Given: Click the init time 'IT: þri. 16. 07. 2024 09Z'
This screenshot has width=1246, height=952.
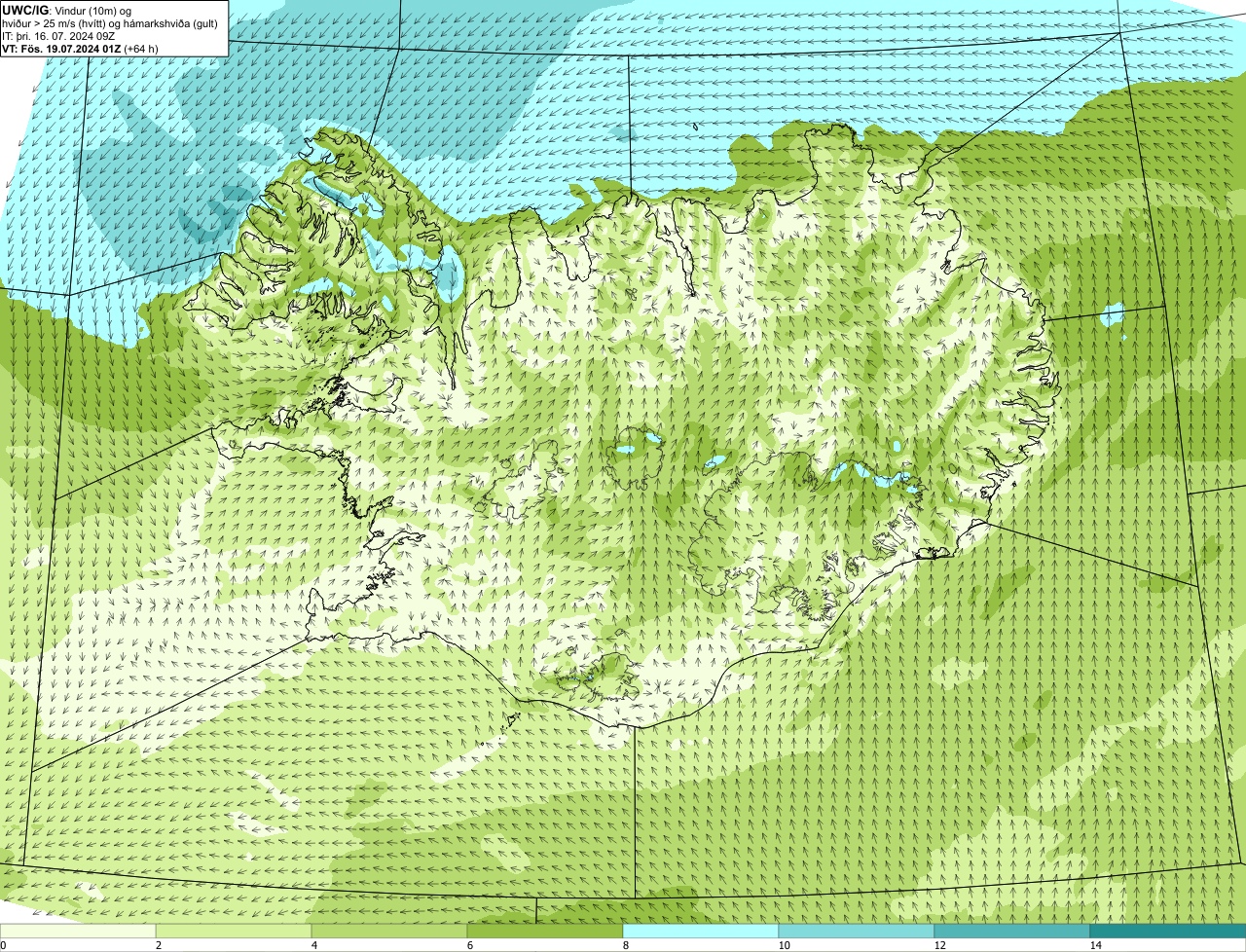Looking at the screenshot, I should (58, 35).
